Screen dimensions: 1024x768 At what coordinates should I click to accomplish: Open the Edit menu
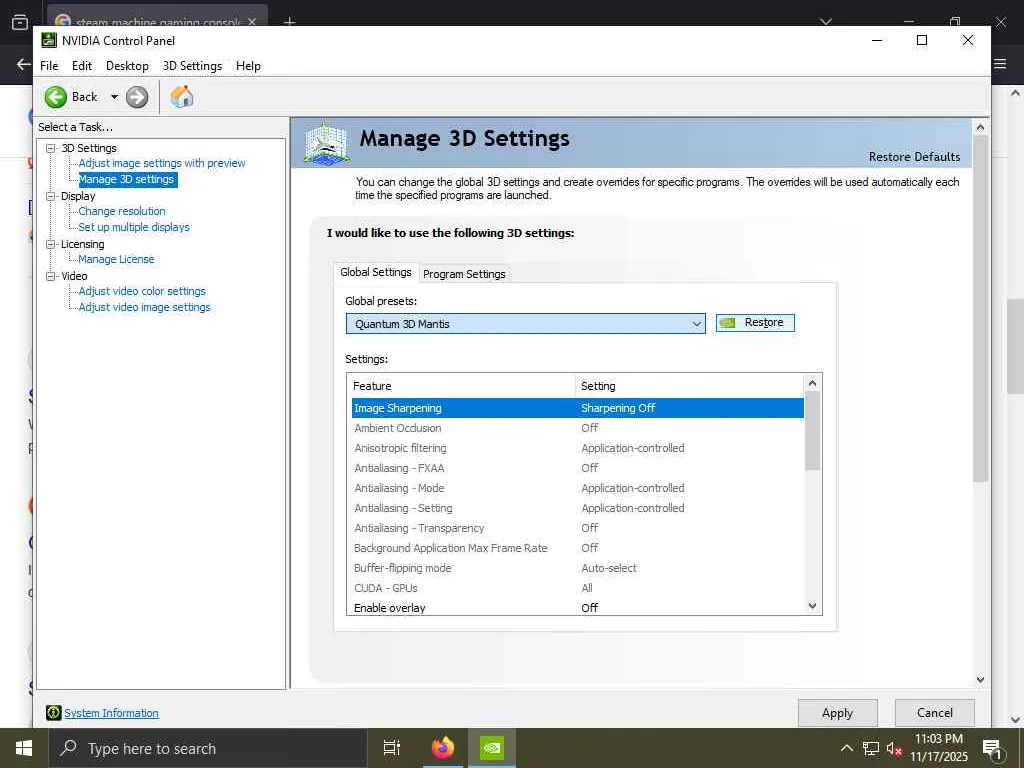82,66
